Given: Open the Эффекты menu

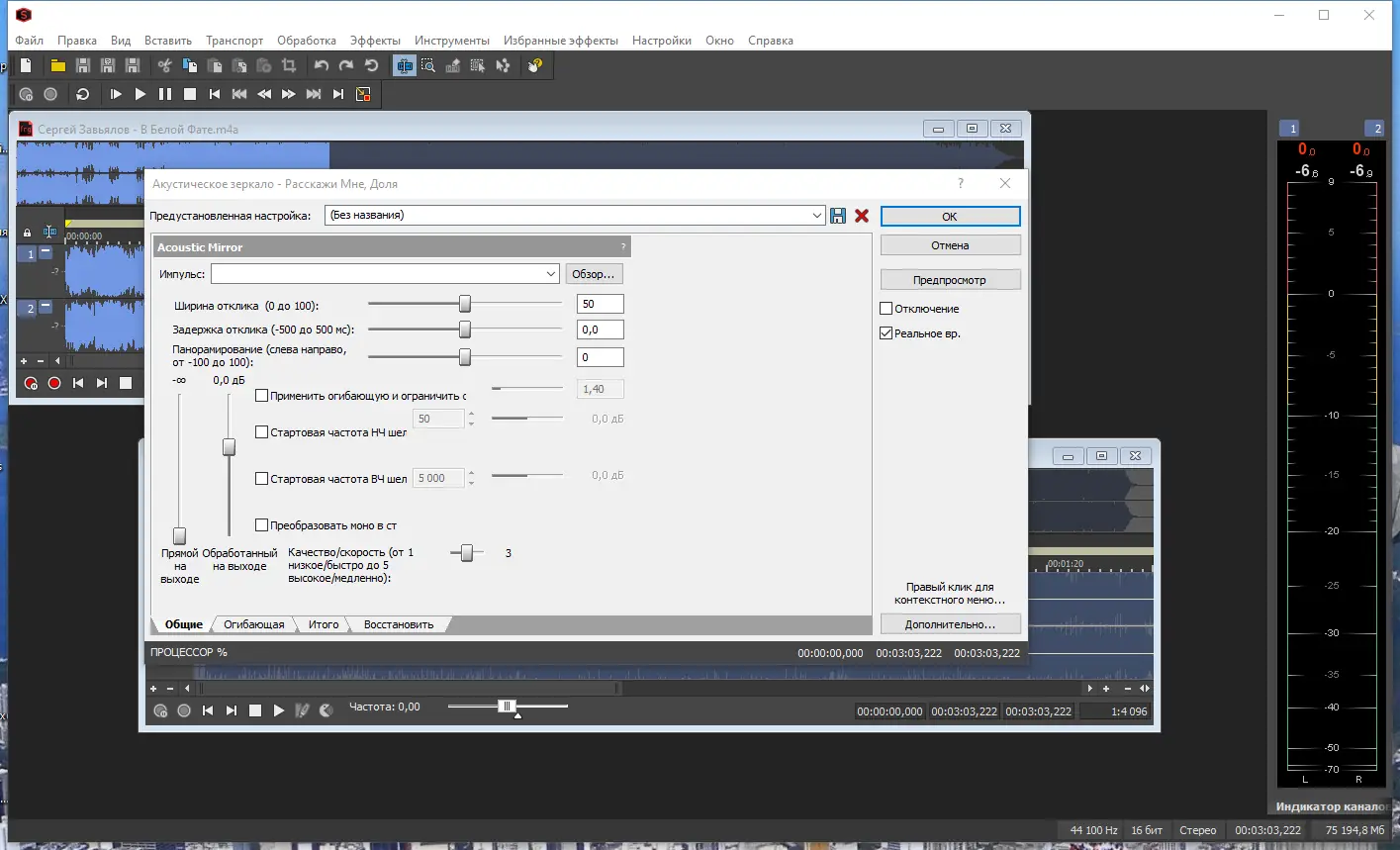Looking at the screenshot, I should point(375,41).
